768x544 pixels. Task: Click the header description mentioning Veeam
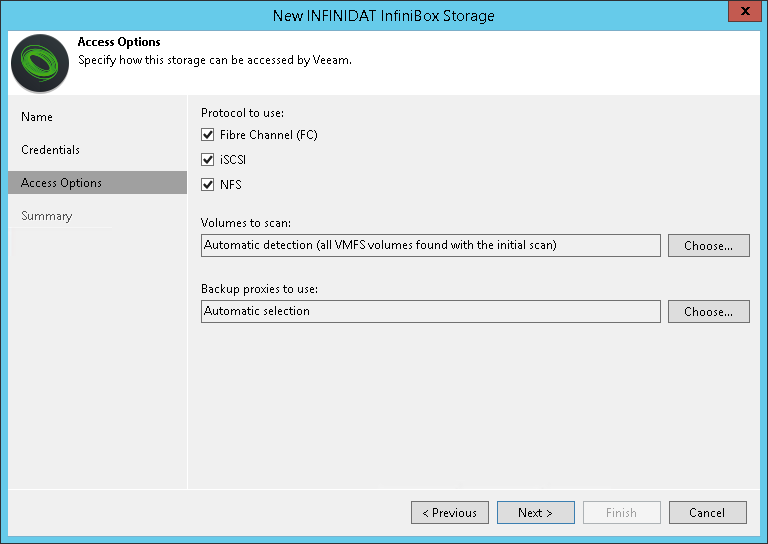tap(215, 60)
